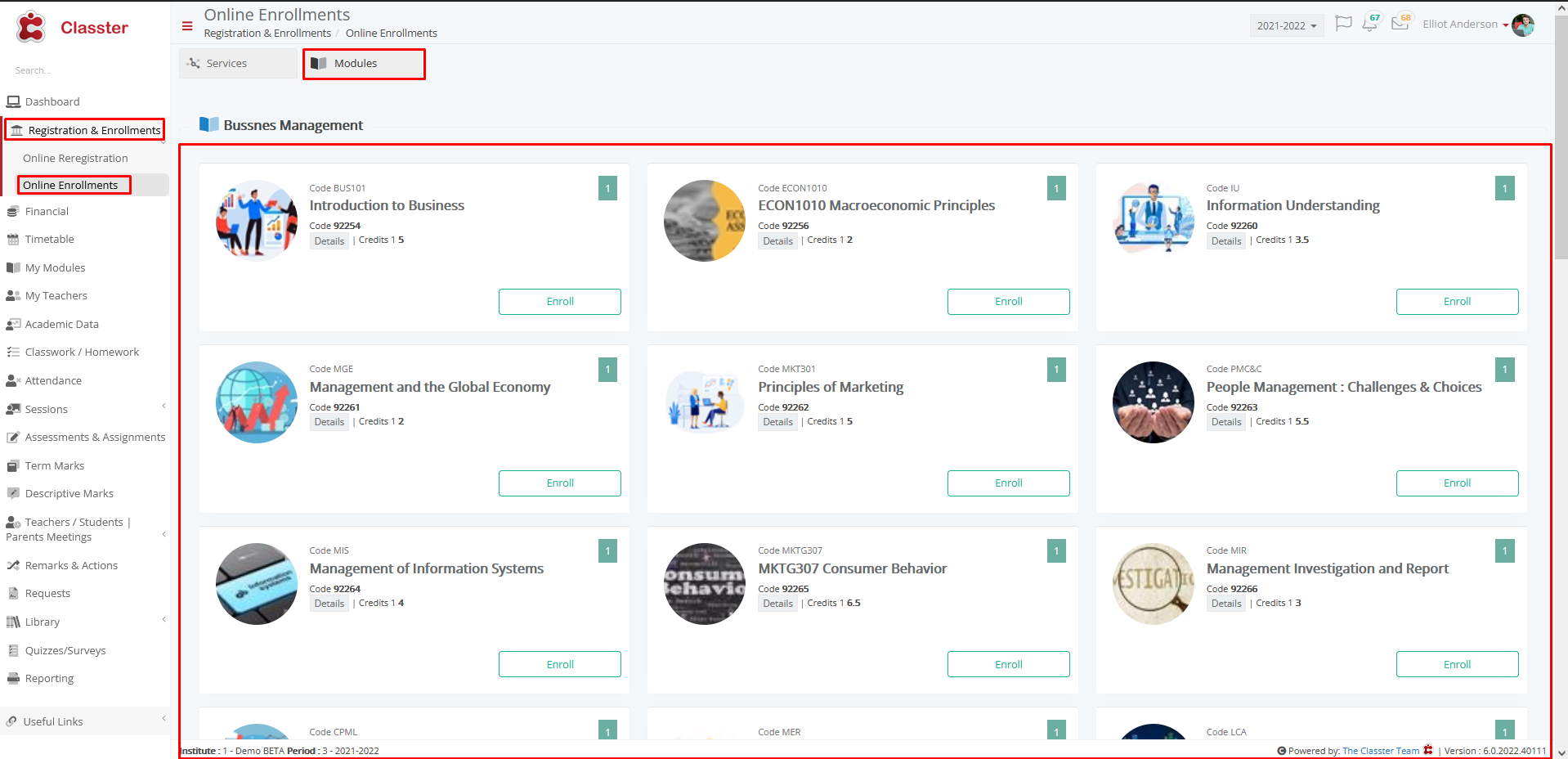Image resolution: width=1568 pixels, height=759 pixels.
Task: Click the My Modules book icon
Action: pos(13,267)
